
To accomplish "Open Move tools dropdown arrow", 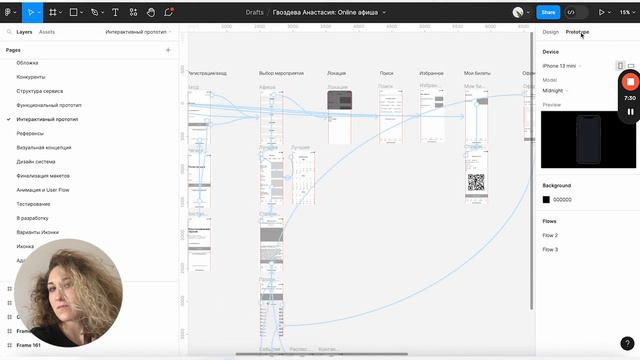I will tap(39, 13).
